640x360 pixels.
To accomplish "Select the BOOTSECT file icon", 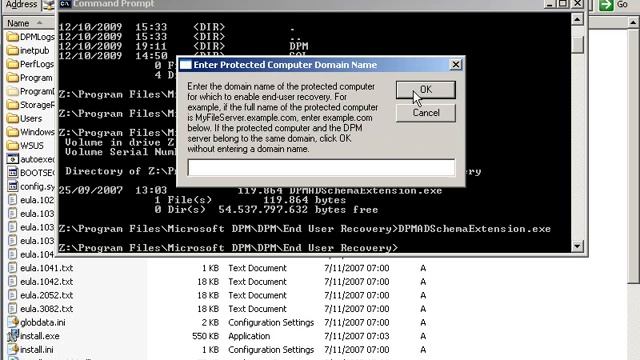I will click(x=13, y=173).
